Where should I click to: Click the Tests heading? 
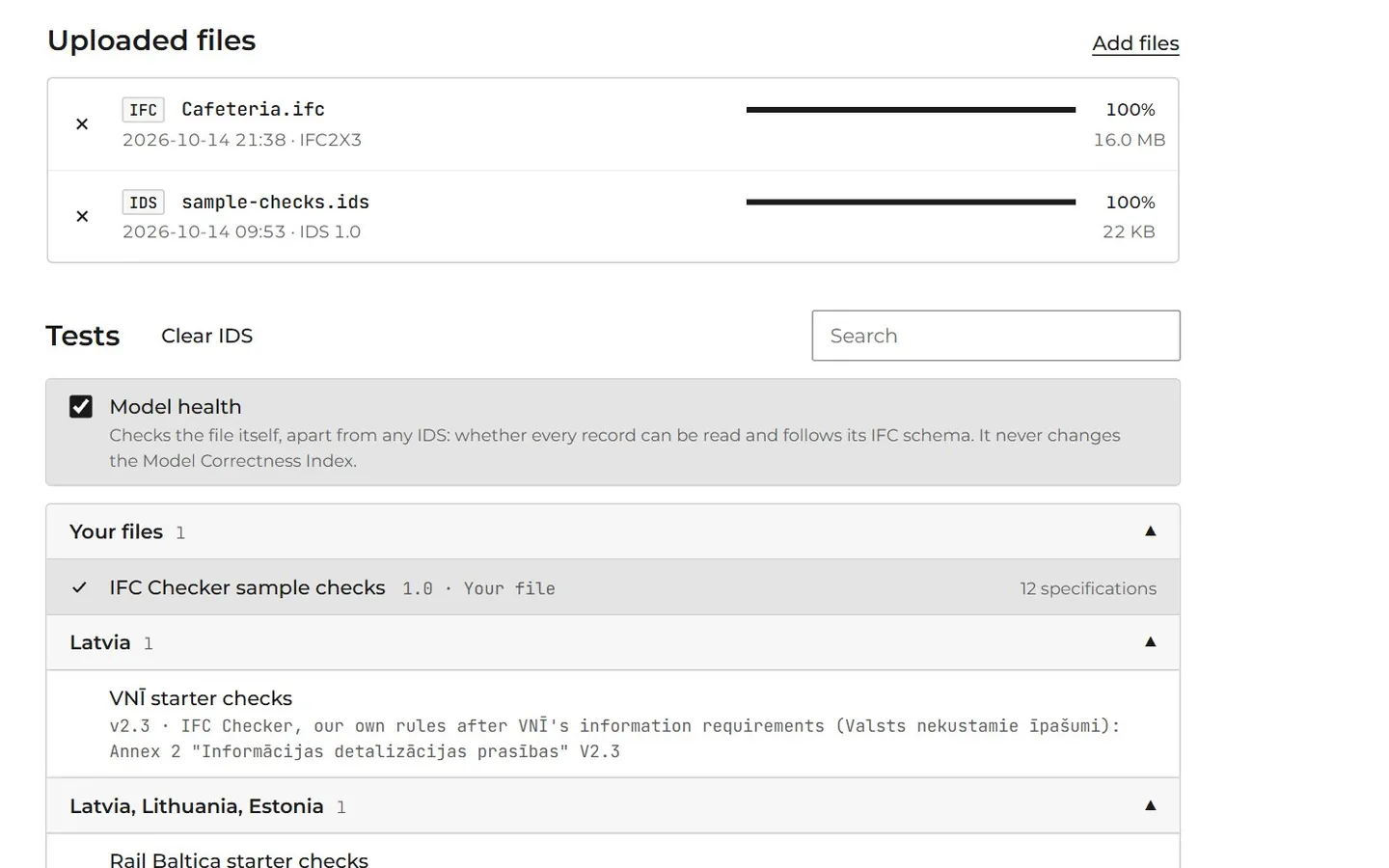pyautogui.click(x=83, y=336)
